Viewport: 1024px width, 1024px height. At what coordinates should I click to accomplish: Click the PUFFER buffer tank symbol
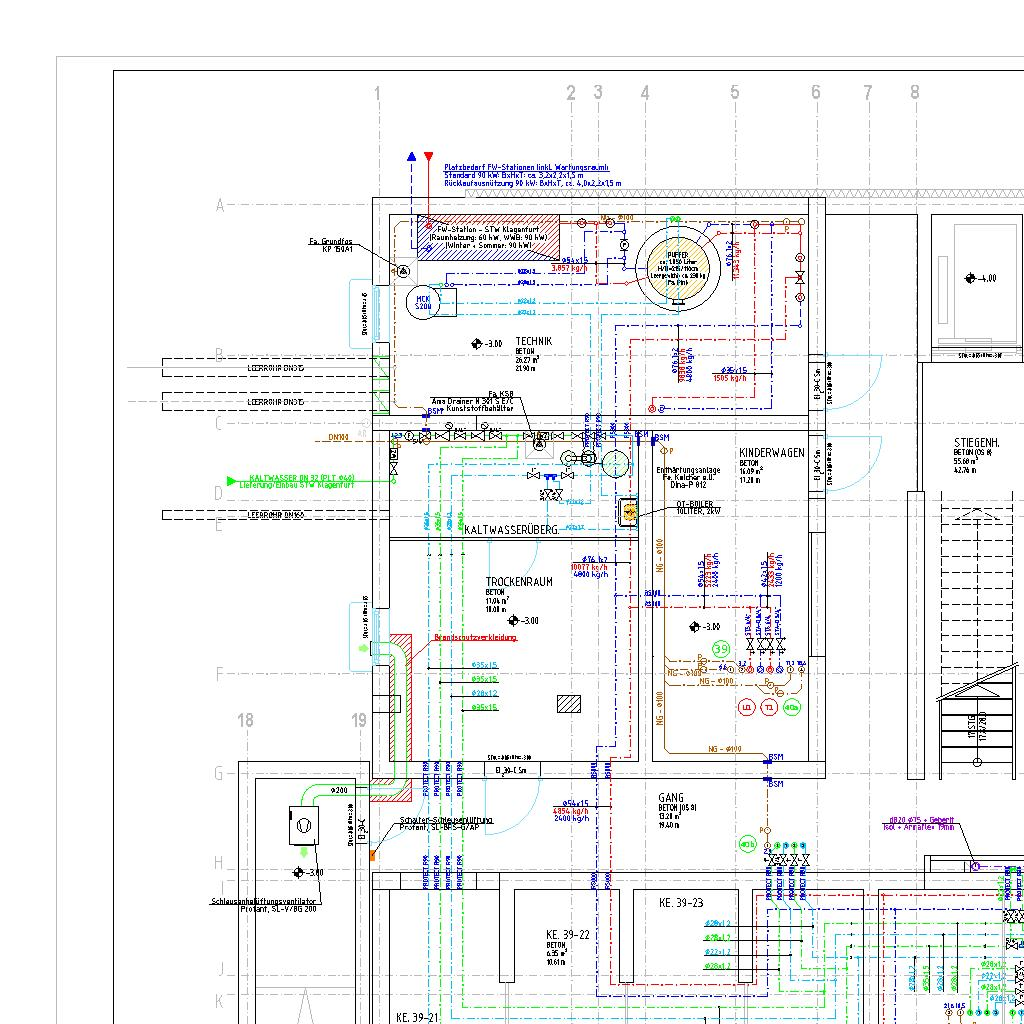677,265
